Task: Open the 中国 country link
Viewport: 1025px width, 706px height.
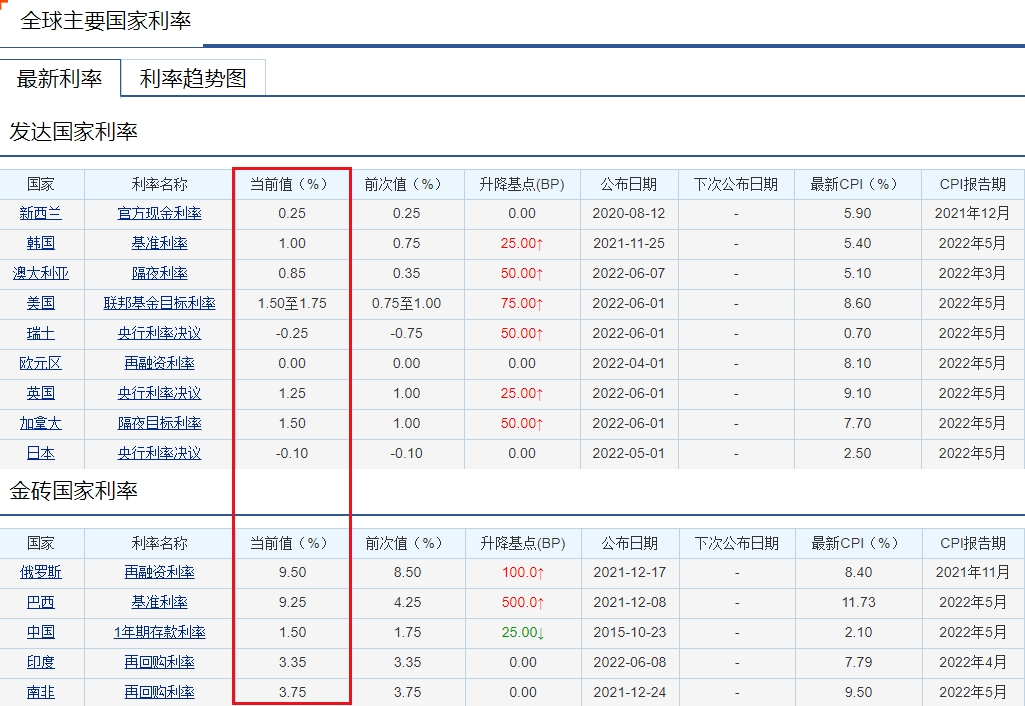Action: click(x=41, y=632)
